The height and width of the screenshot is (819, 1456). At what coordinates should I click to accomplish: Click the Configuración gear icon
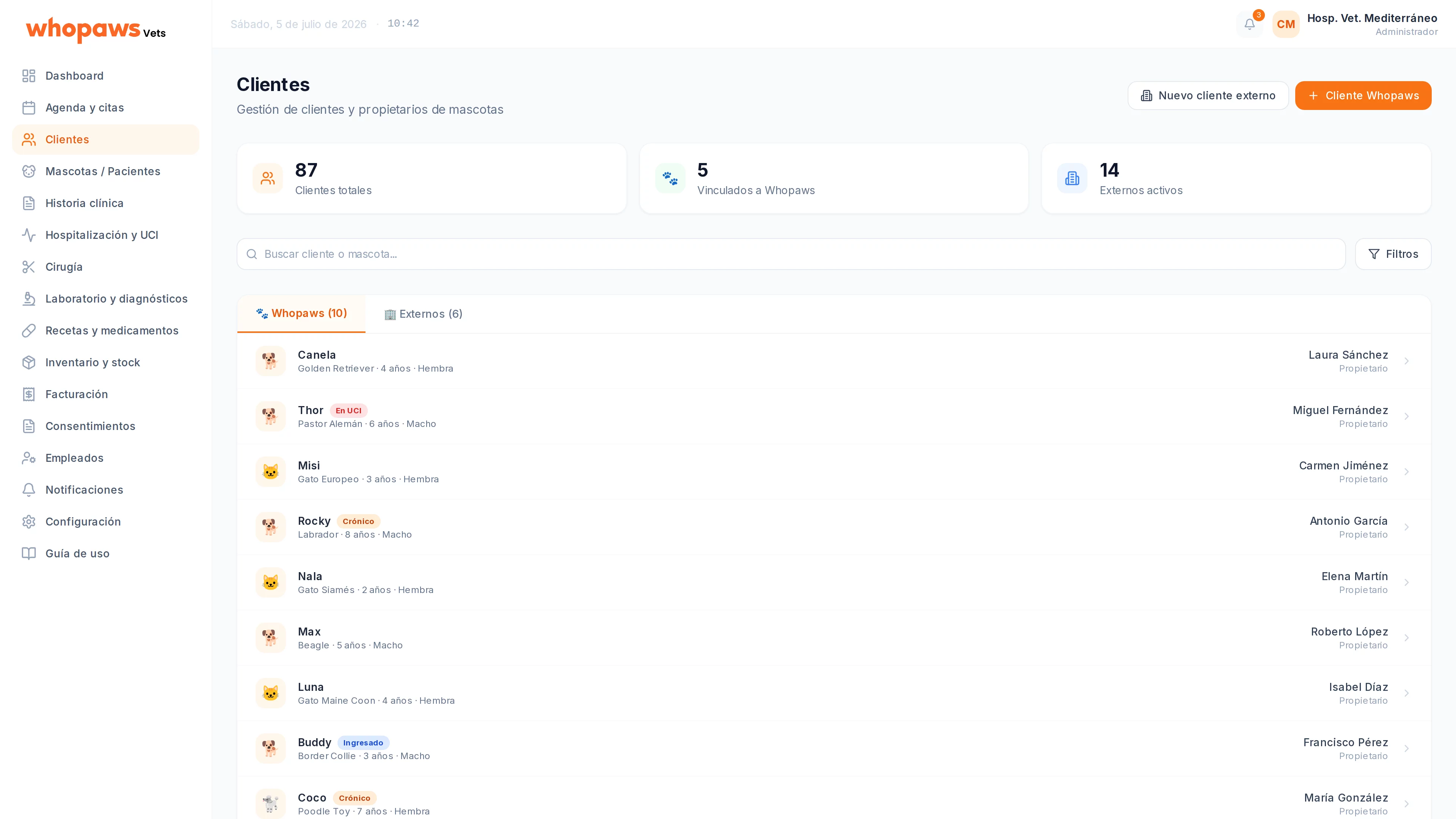point(29,521)
